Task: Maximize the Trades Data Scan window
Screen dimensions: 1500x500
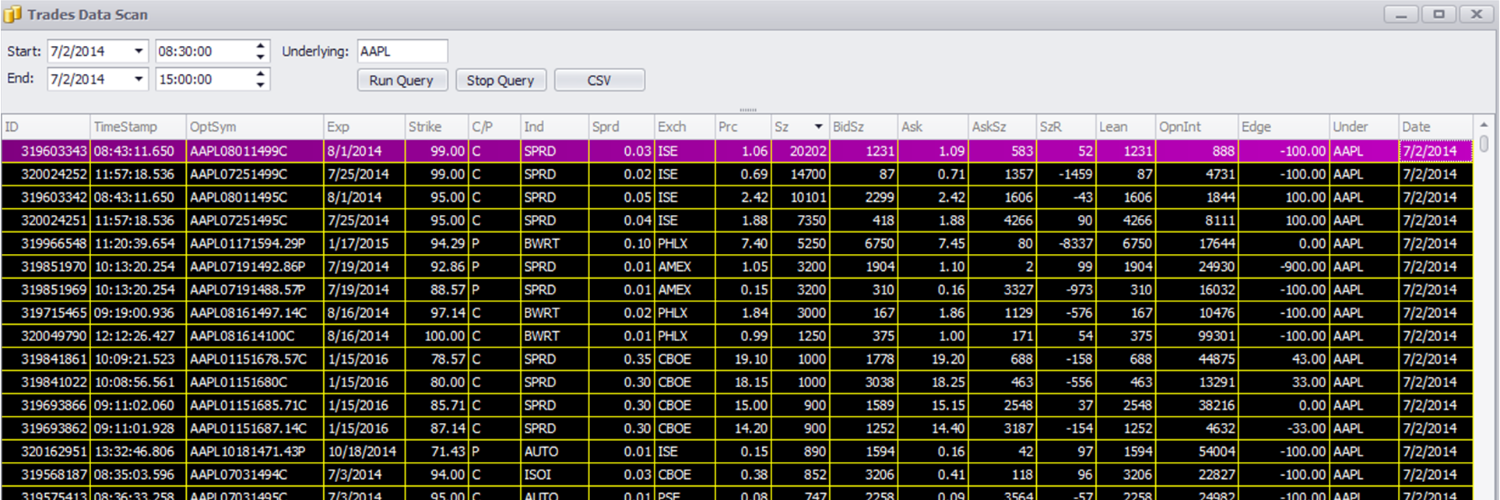Action: pyautogui.click(x=1439, y=14)
